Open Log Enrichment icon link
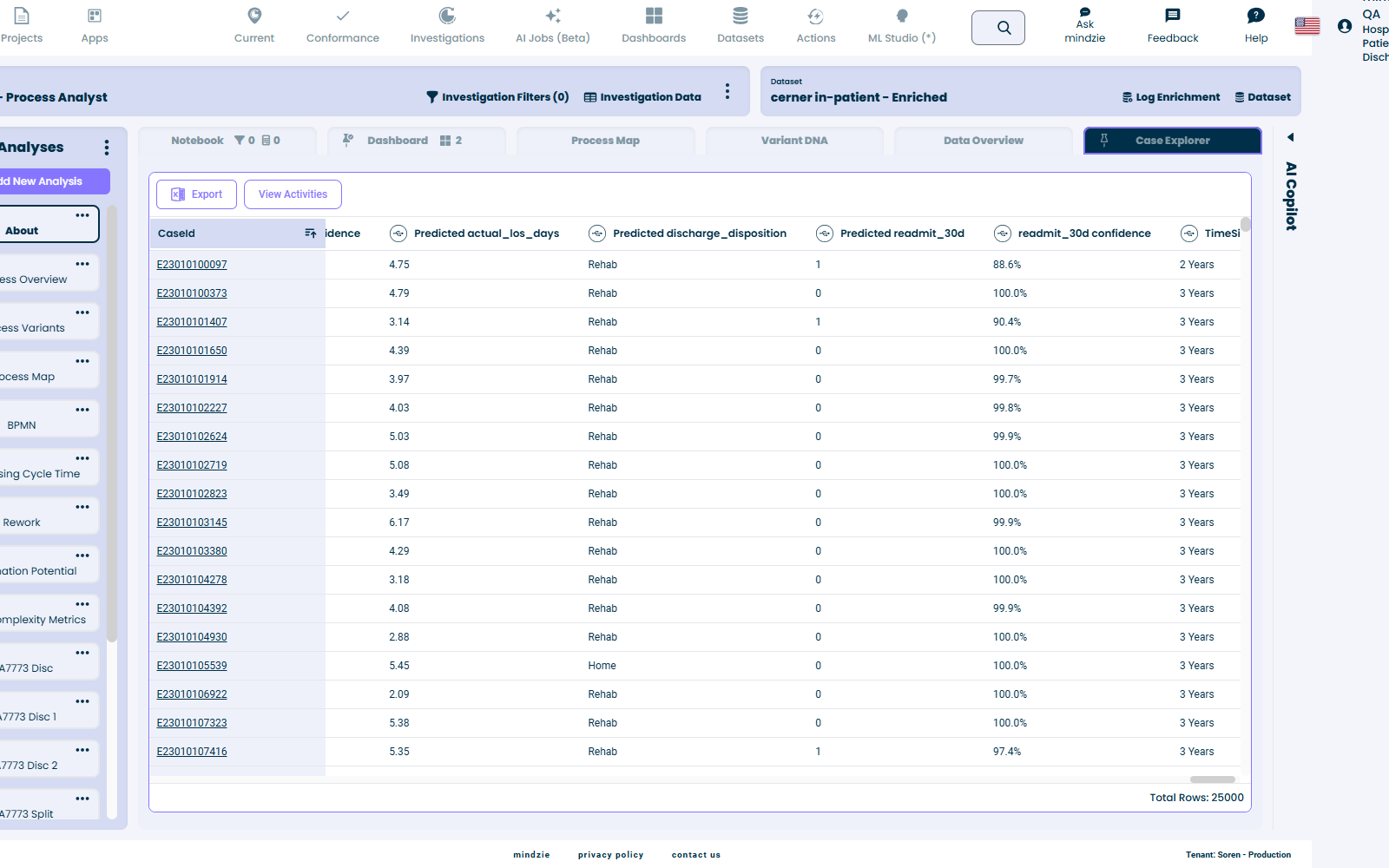This screenshot has height=868, width=1389. click(1171, 97)
